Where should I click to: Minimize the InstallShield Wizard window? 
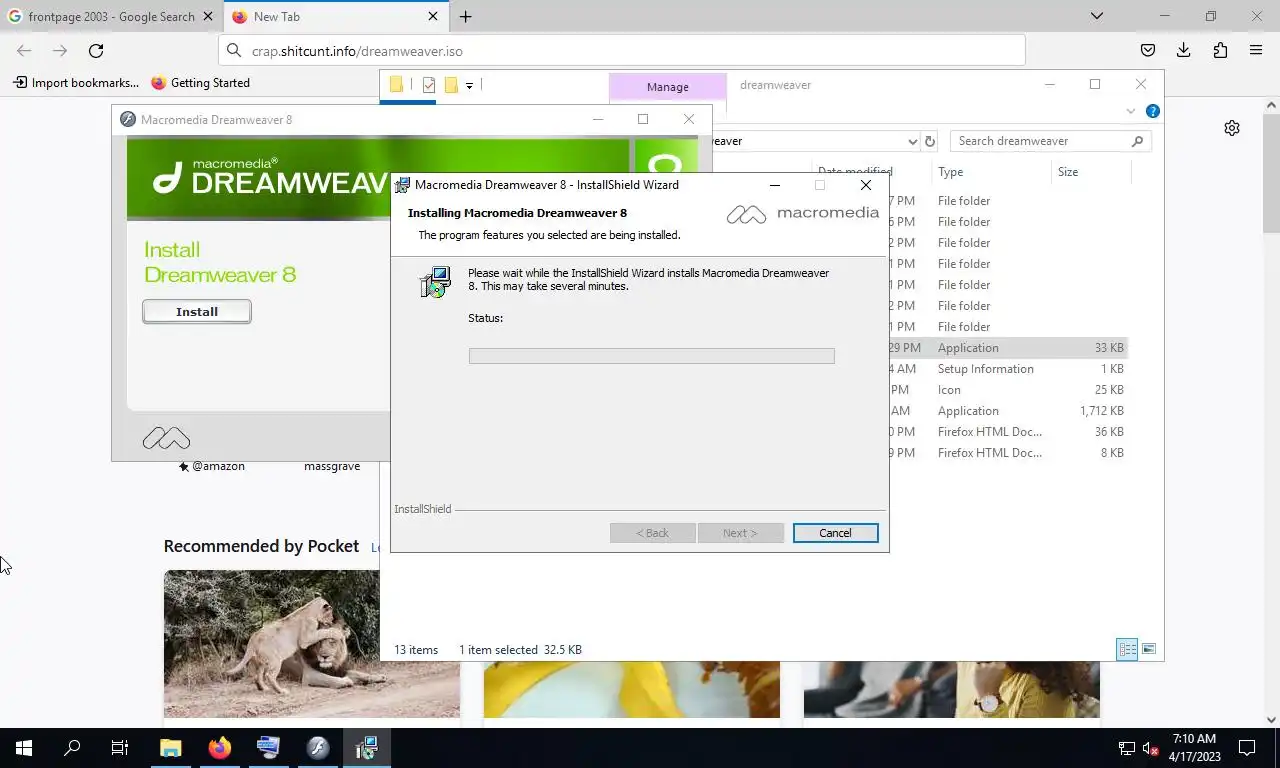pyautogui.click(x=775, y=185)
